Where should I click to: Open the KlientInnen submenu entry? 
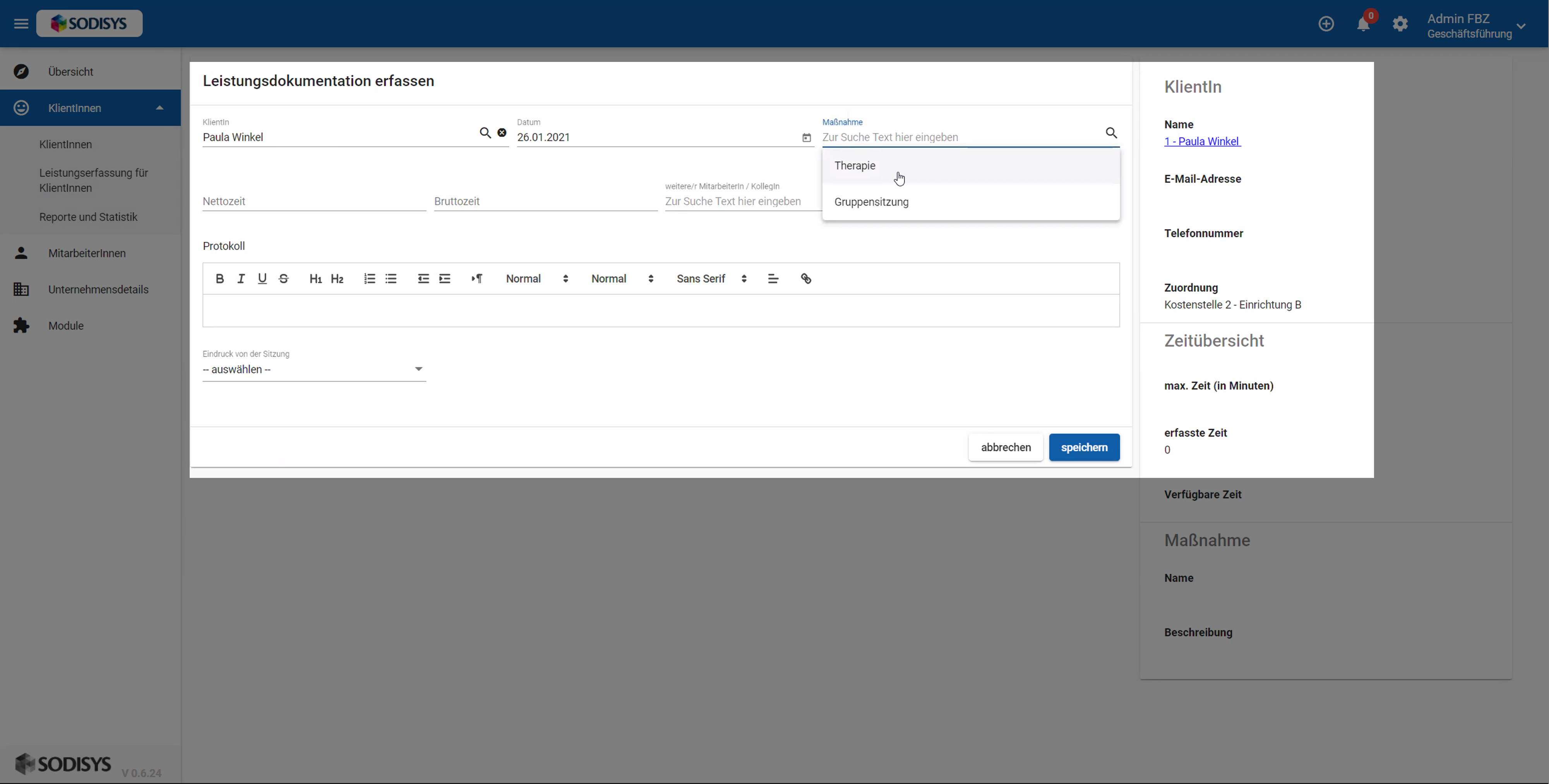coord(65,144)
